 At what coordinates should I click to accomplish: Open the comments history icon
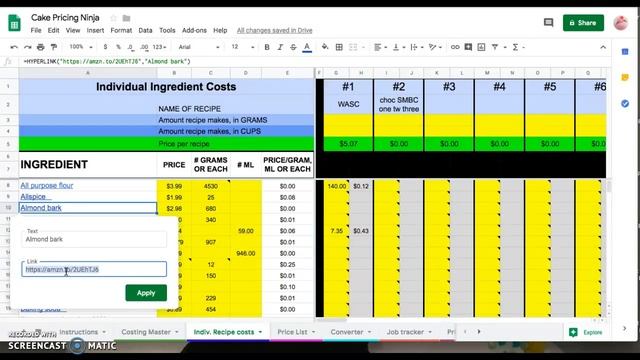pyautogui.click(x=548, y=23)
